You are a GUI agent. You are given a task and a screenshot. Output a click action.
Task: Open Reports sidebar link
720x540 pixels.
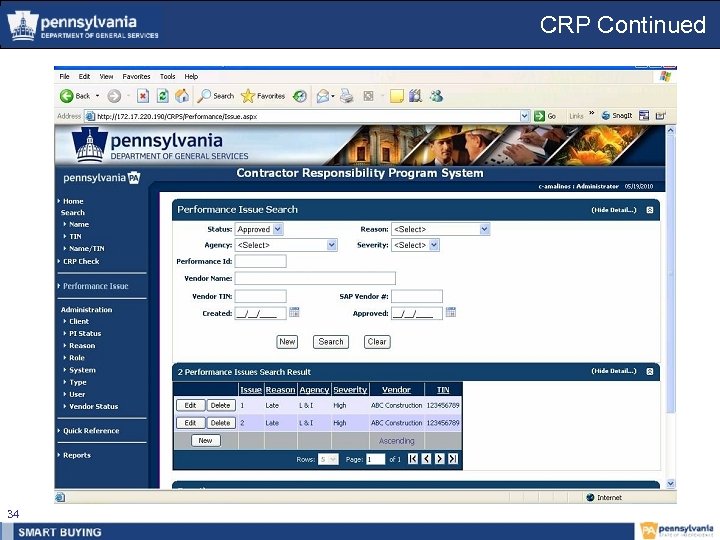(77, 455)
